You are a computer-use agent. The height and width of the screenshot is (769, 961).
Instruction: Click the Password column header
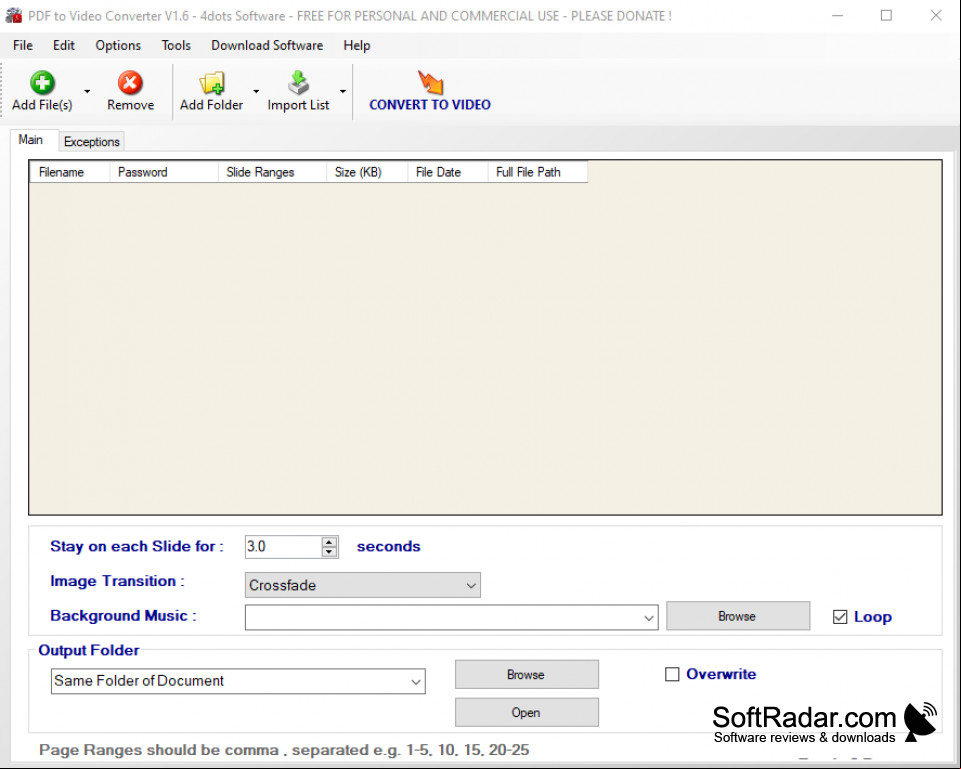164,172
